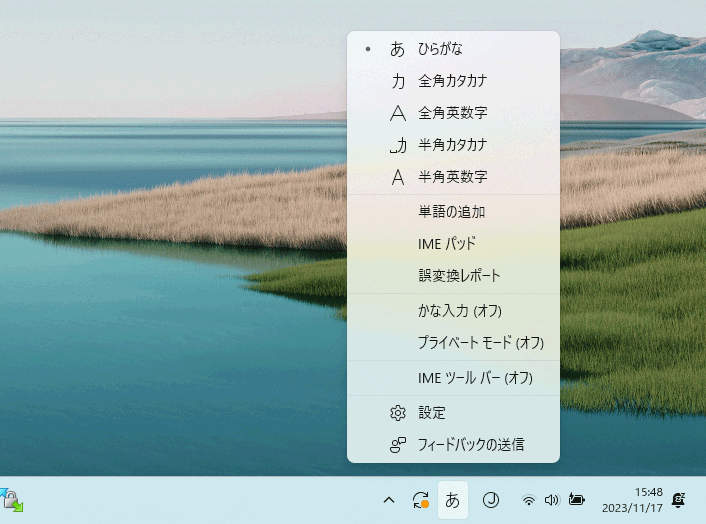Show the IME ツール バー
The image size is (706, 524).
tap(475, 378)
